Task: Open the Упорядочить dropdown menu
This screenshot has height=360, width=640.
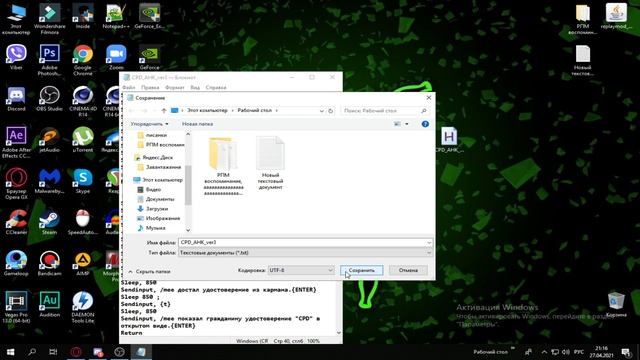Action: pos(149,124)
